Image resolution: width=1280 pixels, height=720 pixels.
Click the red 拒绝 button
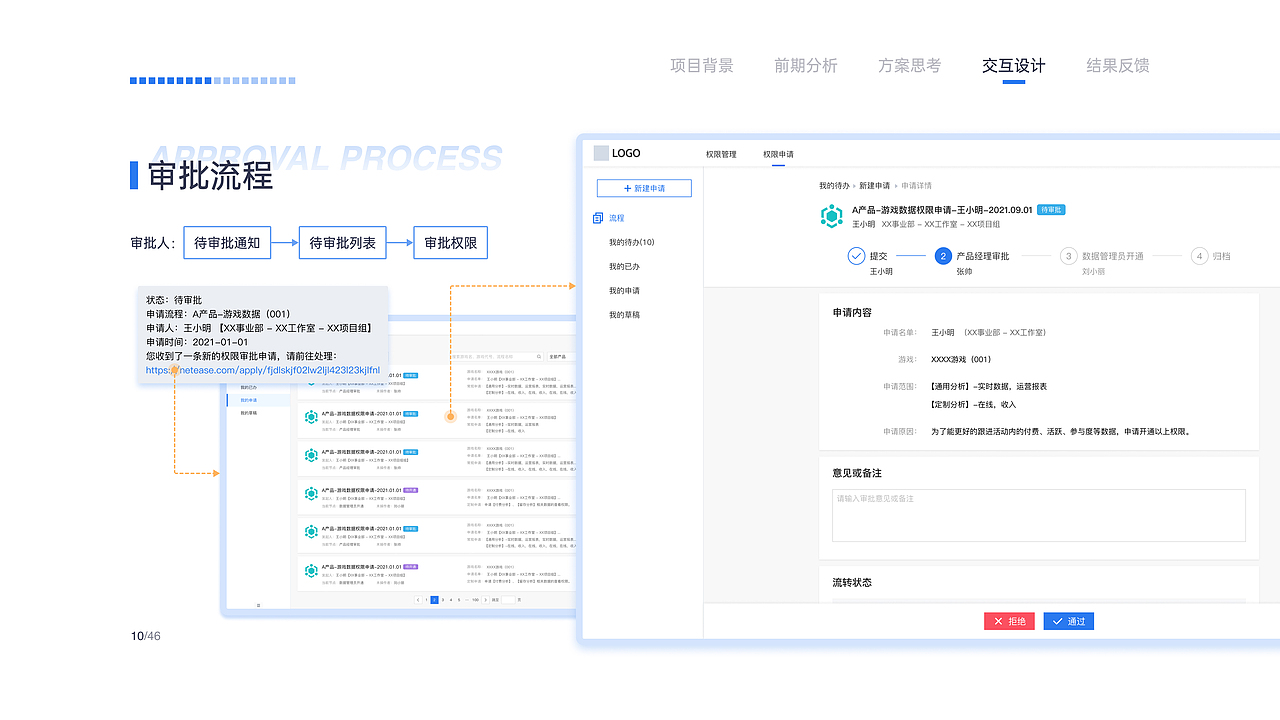click(1009, 621)
